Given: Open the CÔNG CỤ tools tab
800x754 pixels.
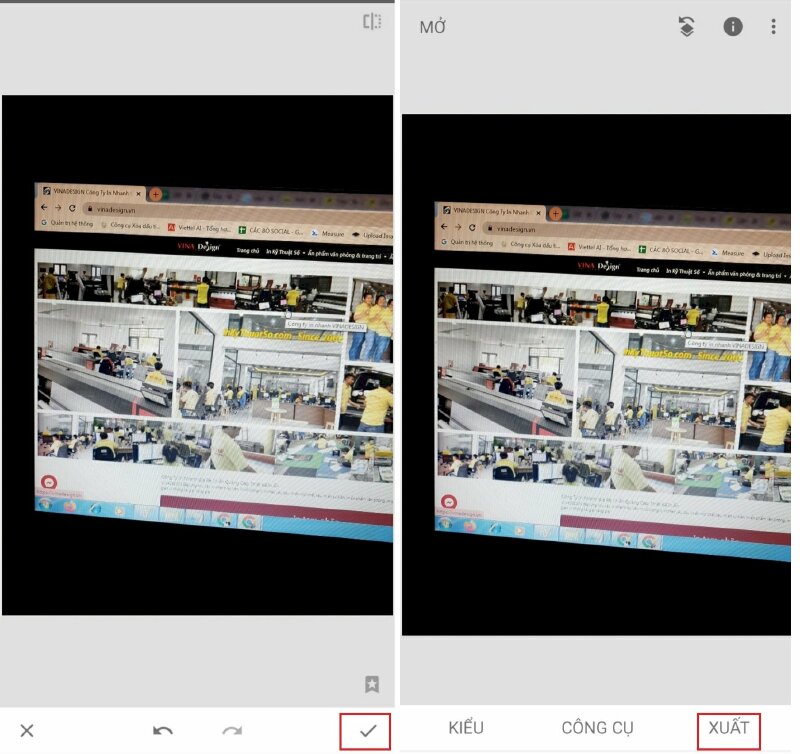Looking at the screenshot, I should (x=597, y=728).
